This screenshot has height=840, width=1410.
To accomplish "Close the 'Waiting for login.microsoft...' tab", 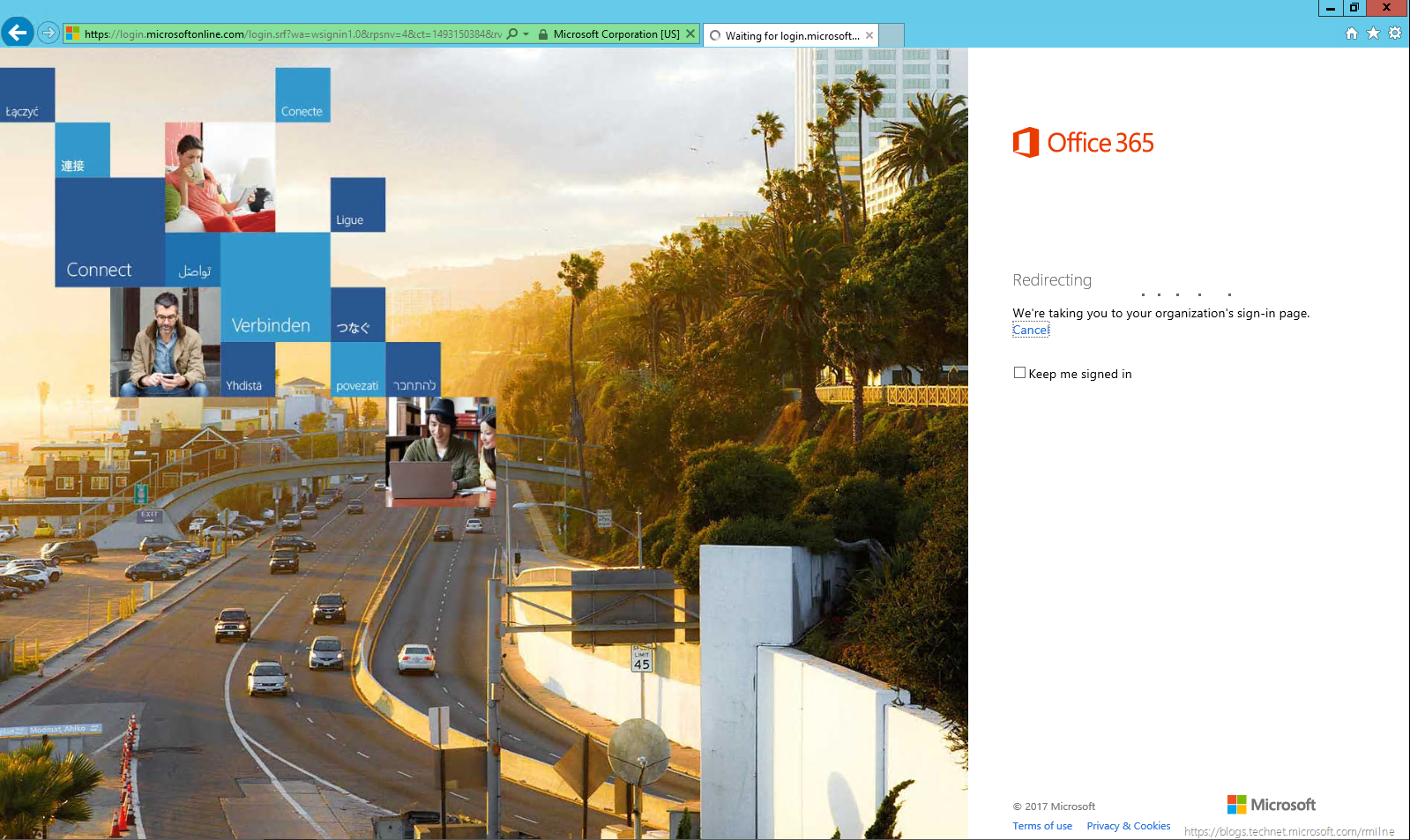I will (869, 36).
